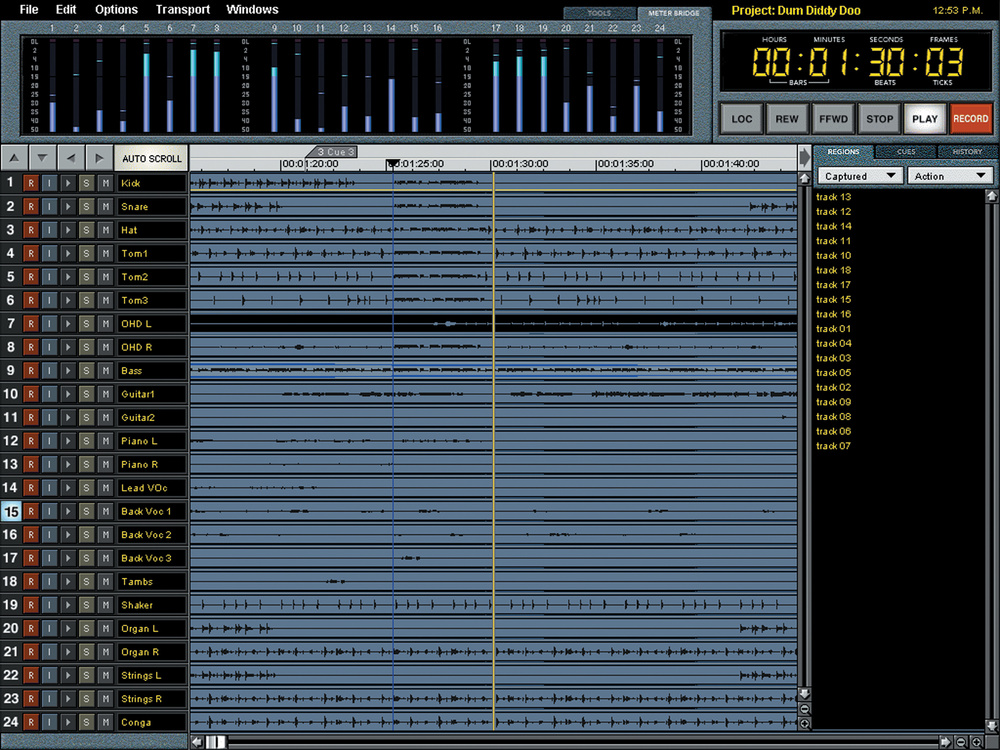Click the right arrow left of Auto Scroll
Viewport: 1000px width, 750px height.
click(x=99, y=158)
